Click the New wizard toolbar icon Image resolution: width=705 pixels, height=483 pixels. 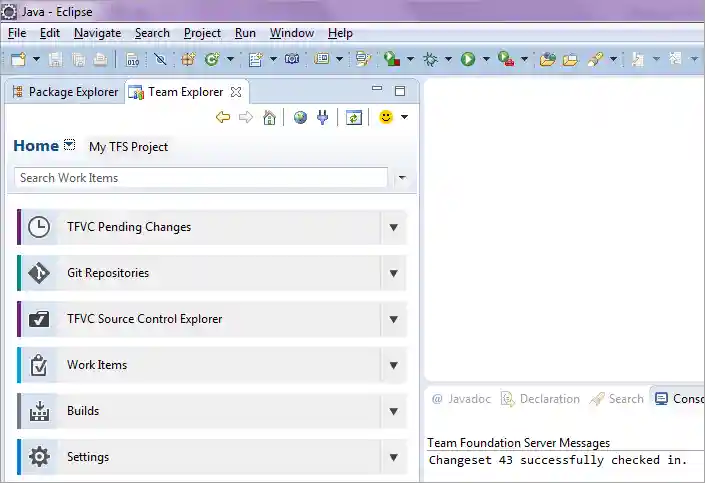coord(18,59)
